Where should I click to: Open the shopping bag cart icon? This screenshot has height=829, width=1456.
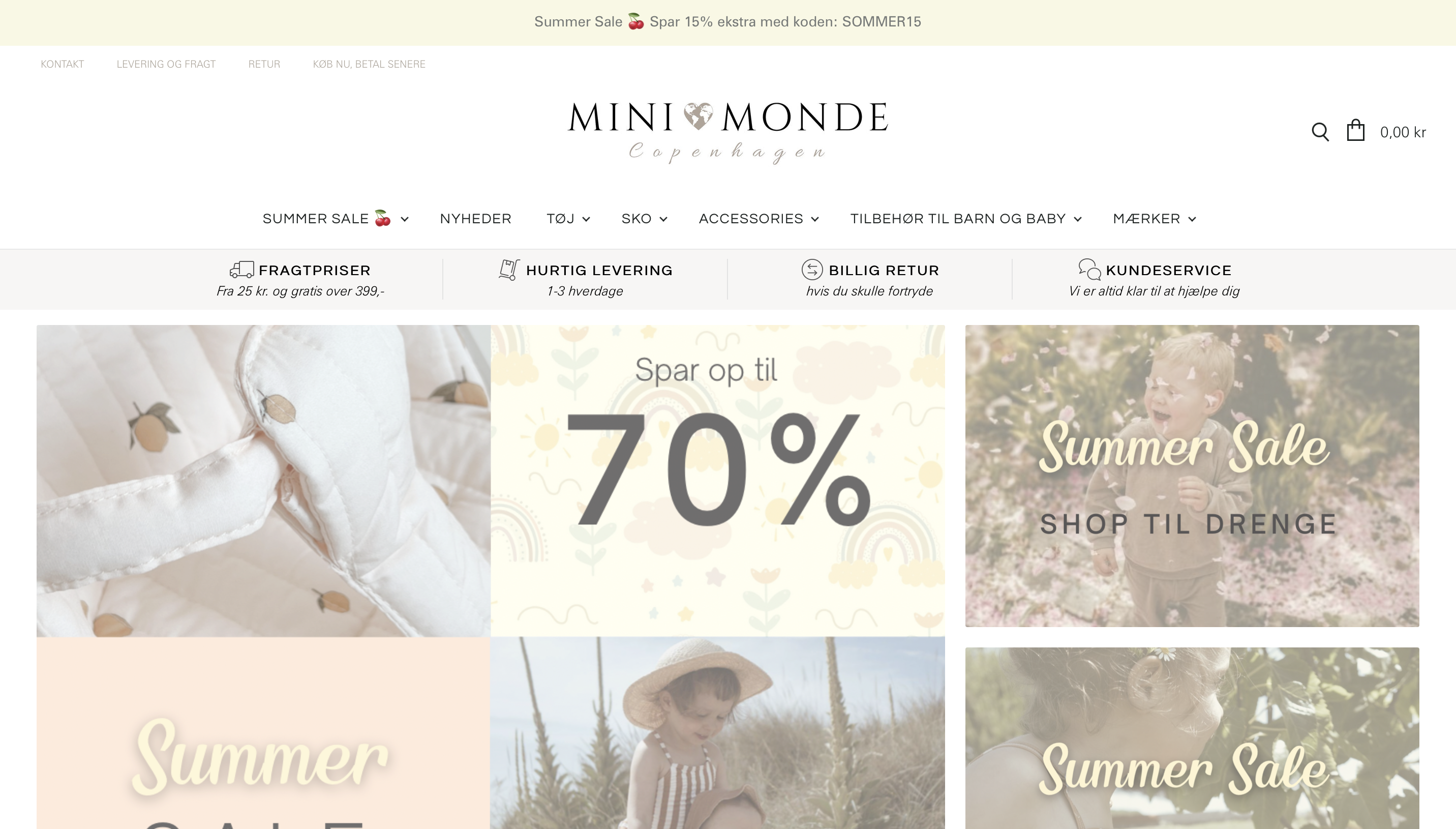[x=1355, y=130]
